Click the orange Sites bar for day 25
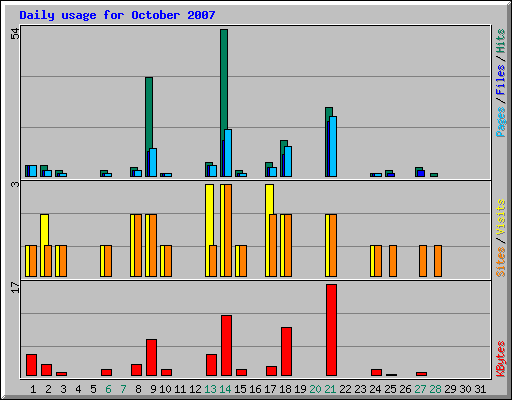 tap(393, 261)
